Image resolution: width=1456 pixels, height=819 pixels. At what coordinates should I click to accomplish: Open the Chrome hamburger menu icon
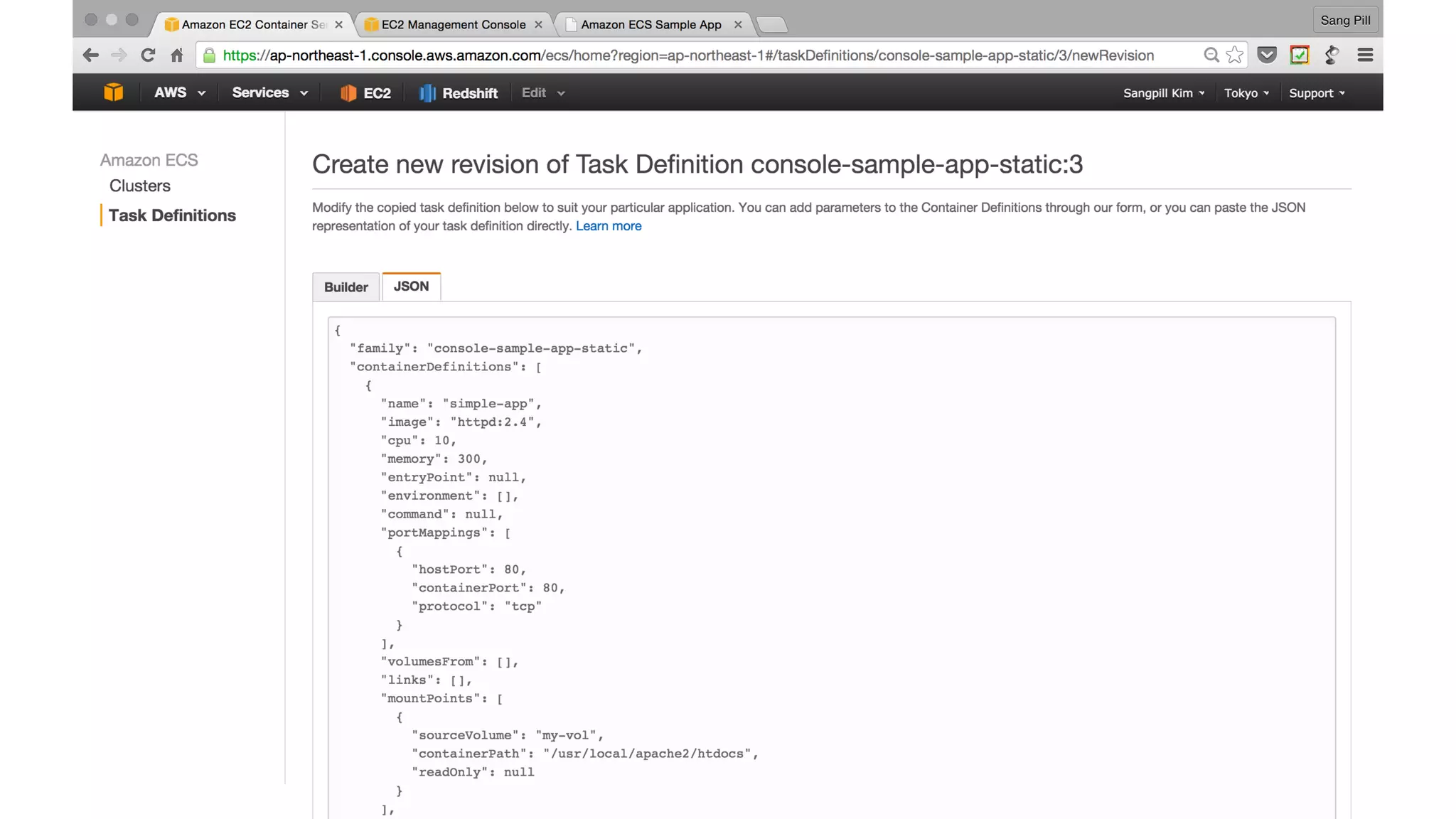[1365, 55]
